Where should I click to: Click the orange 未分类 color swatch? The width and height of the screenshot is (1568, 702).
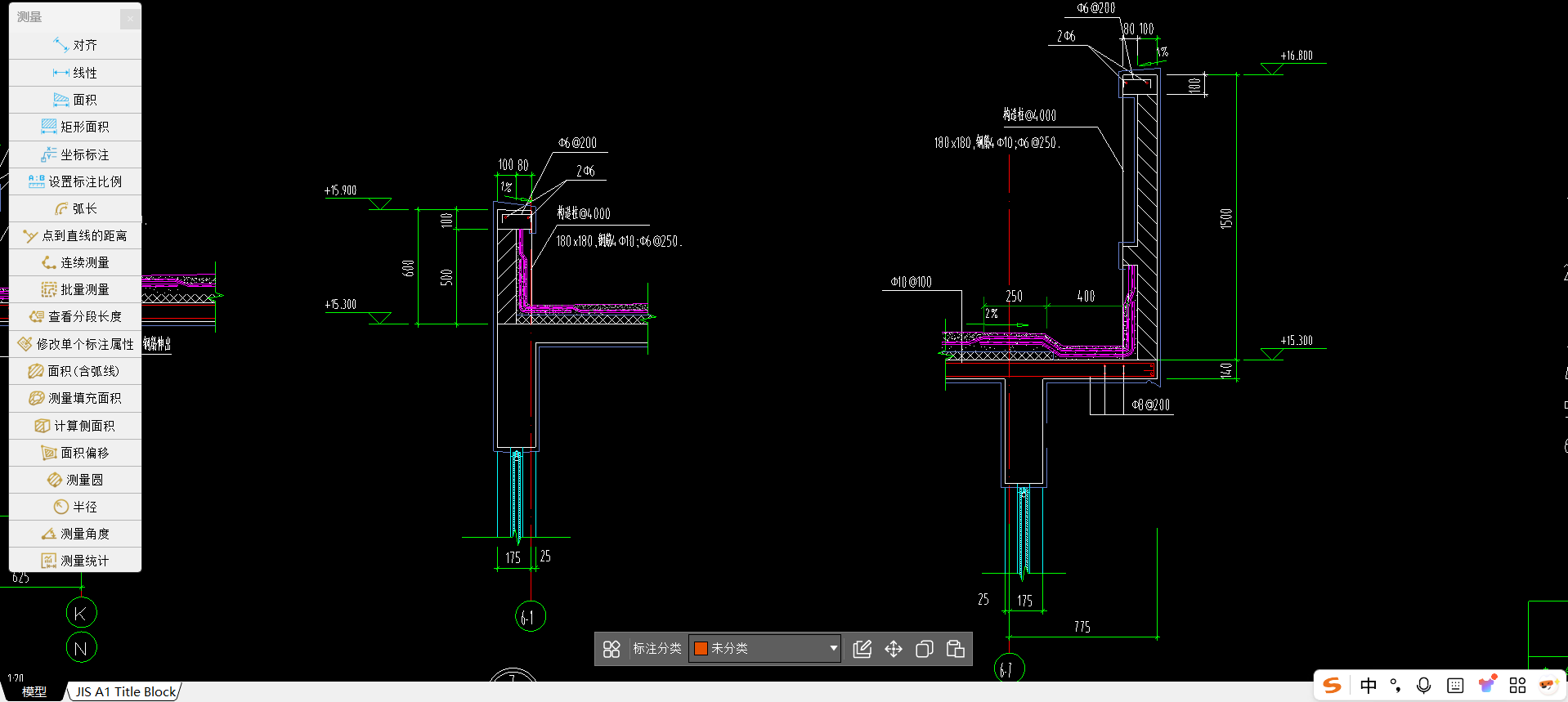[x=701, y=648]
